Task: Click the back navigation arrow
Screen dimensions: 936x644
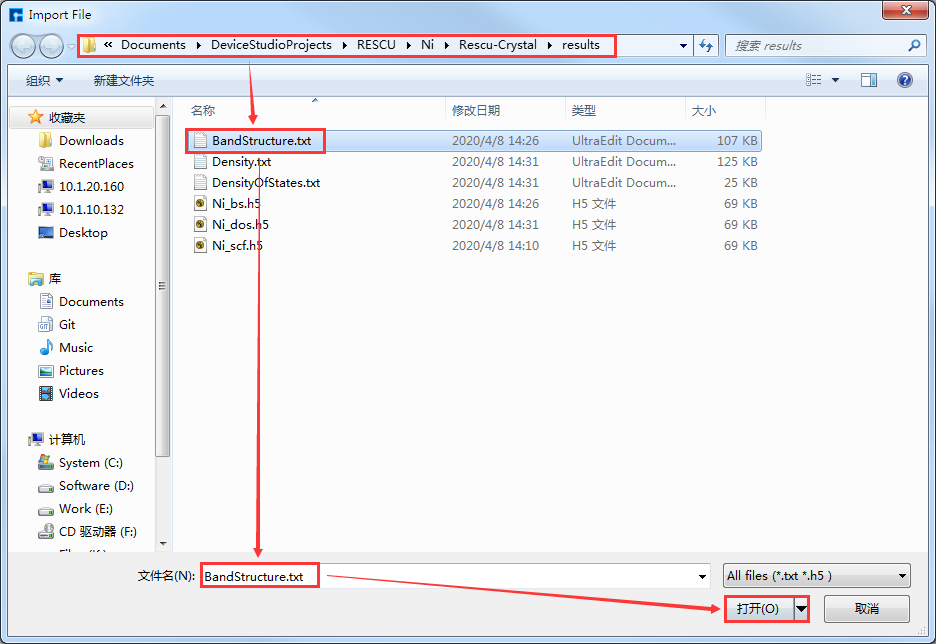Action: tap(24, 46)
